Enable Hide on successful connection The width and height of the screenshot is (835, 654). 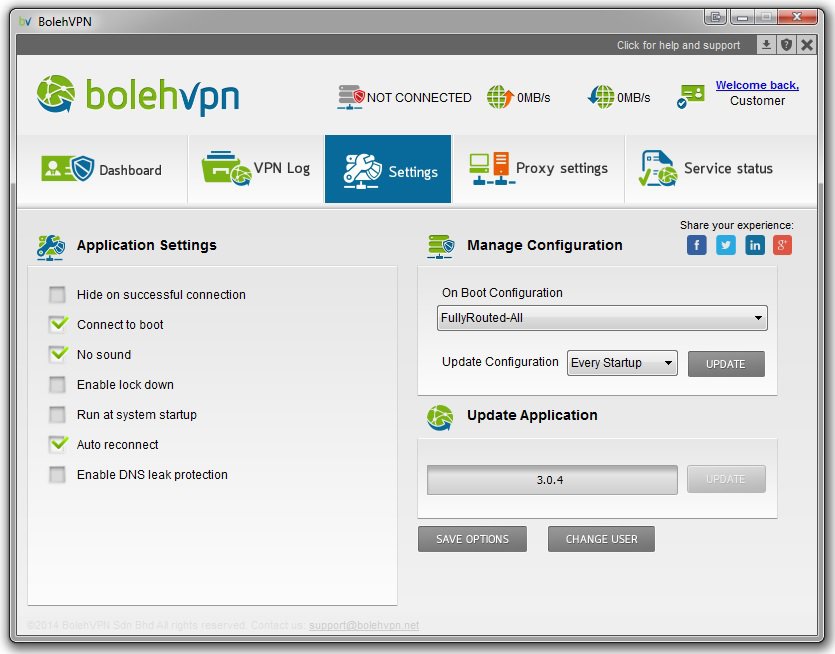(57, 295)
